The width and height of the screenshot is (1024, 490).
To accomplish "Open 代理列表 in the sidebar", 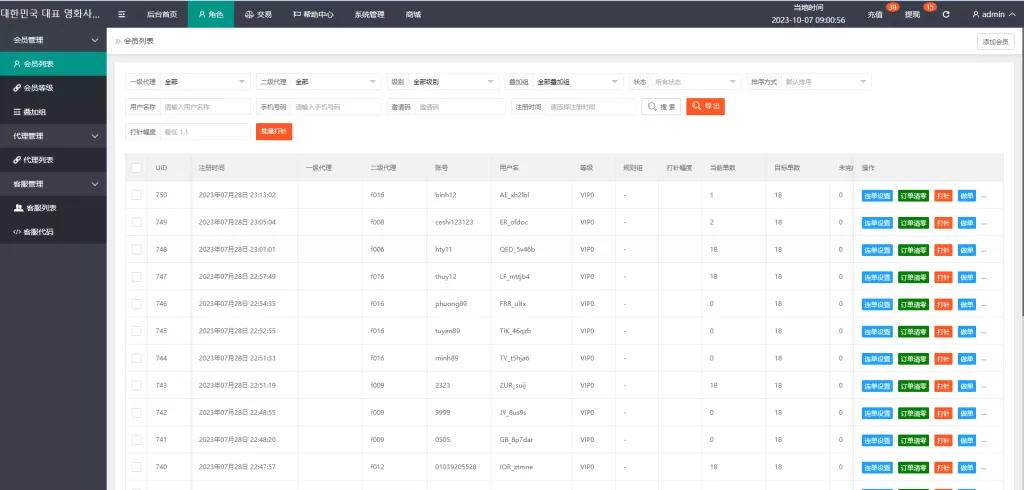I will point(38,160).
